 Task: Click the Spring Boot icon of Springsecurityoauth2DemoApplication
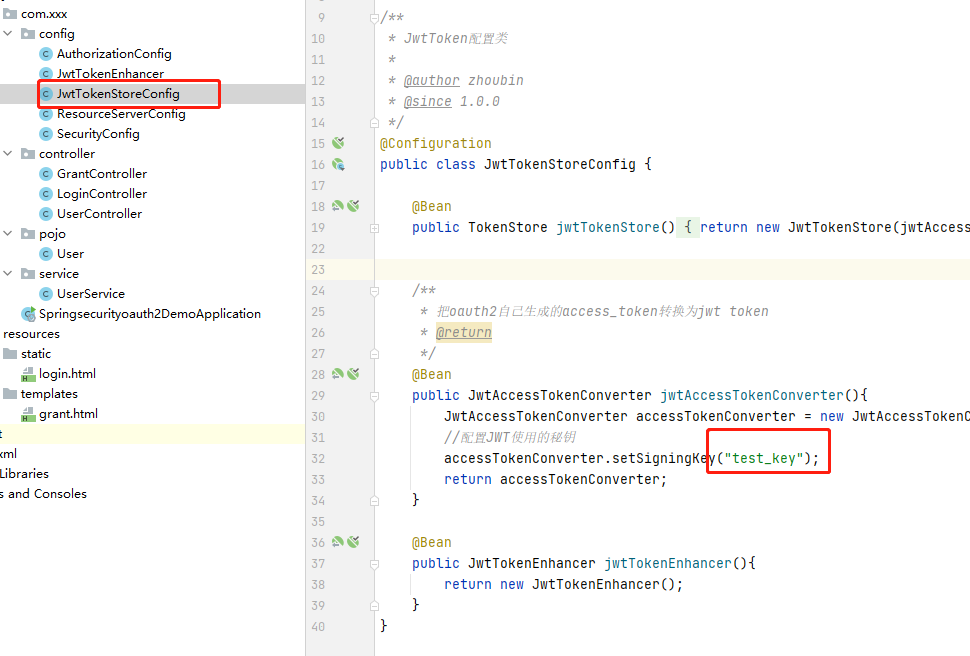(x=28, y=314)
